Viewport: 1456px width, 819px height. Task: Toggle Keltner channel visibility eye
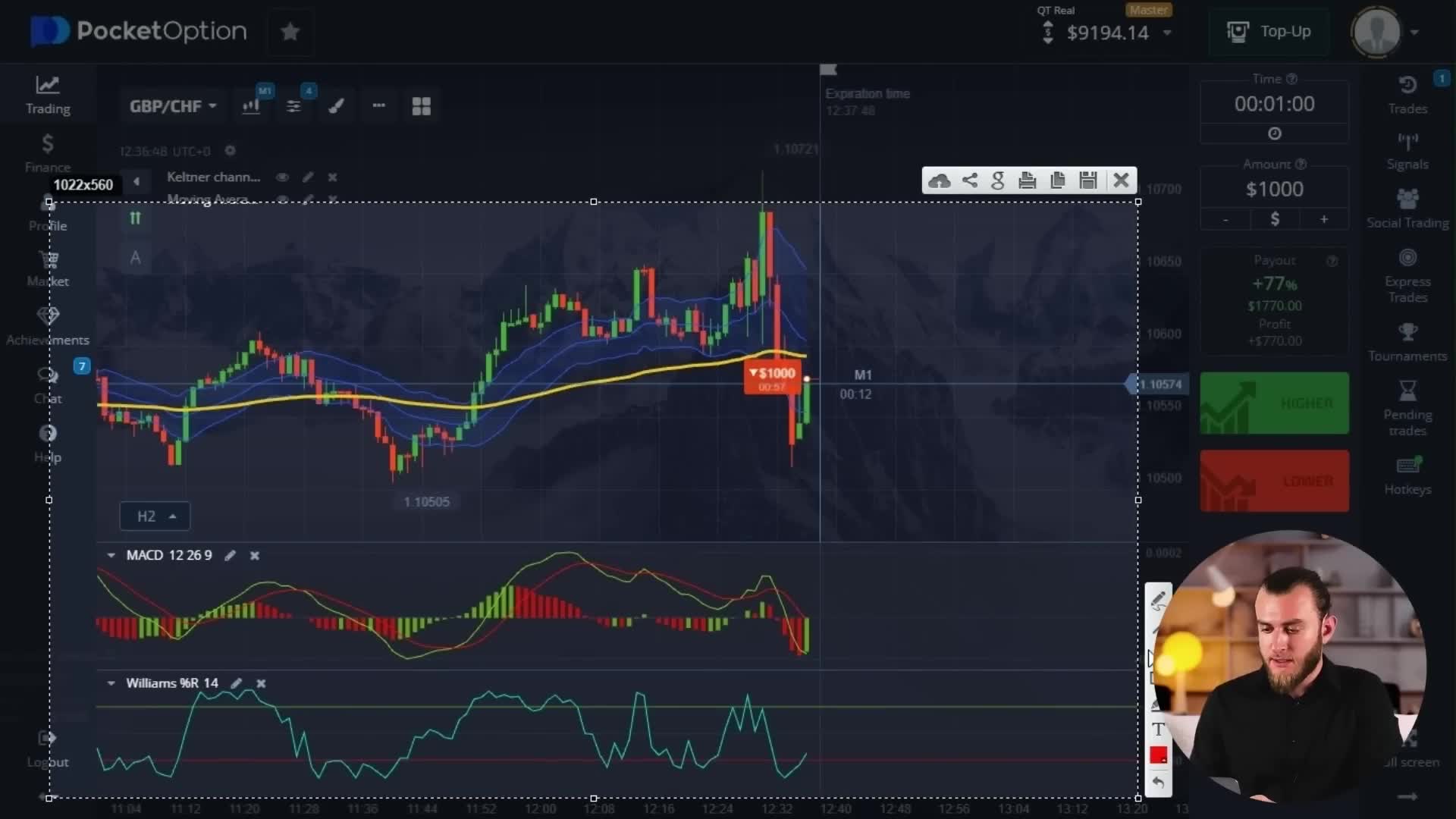[282, 177]
